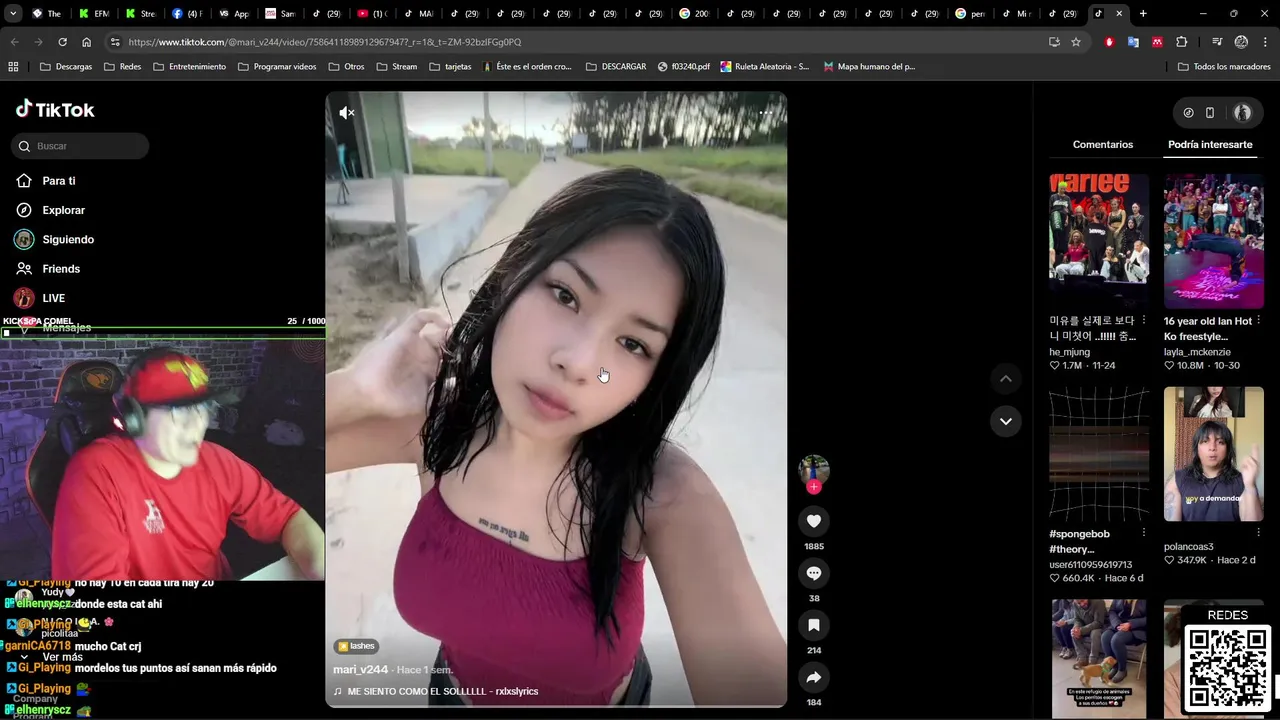Open options for the he_mjung video
This screenshot has width=1280, height=720.
coord(1143,320)
